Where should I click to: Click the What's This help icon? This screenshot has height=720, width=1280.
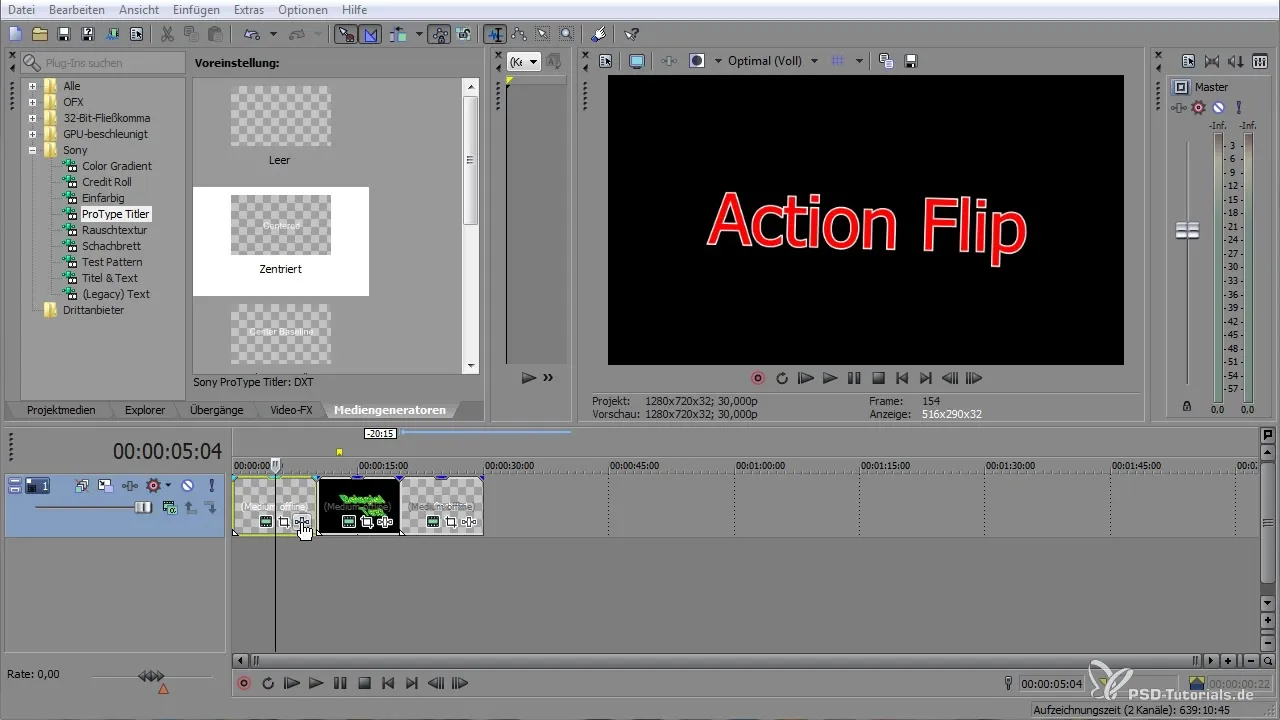[x=632, y=34]
